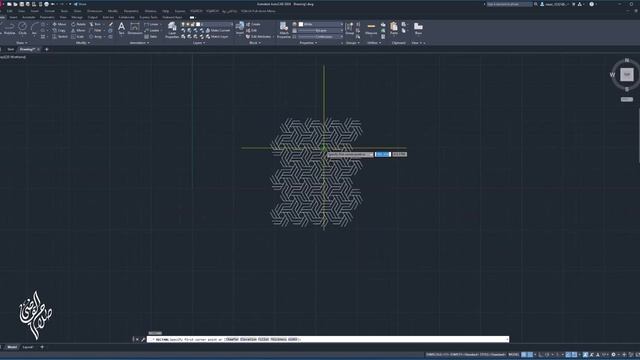This screenshot has width=640, height=360.
Task: Select the Arc drawing tool
Action: coord(34,28)
